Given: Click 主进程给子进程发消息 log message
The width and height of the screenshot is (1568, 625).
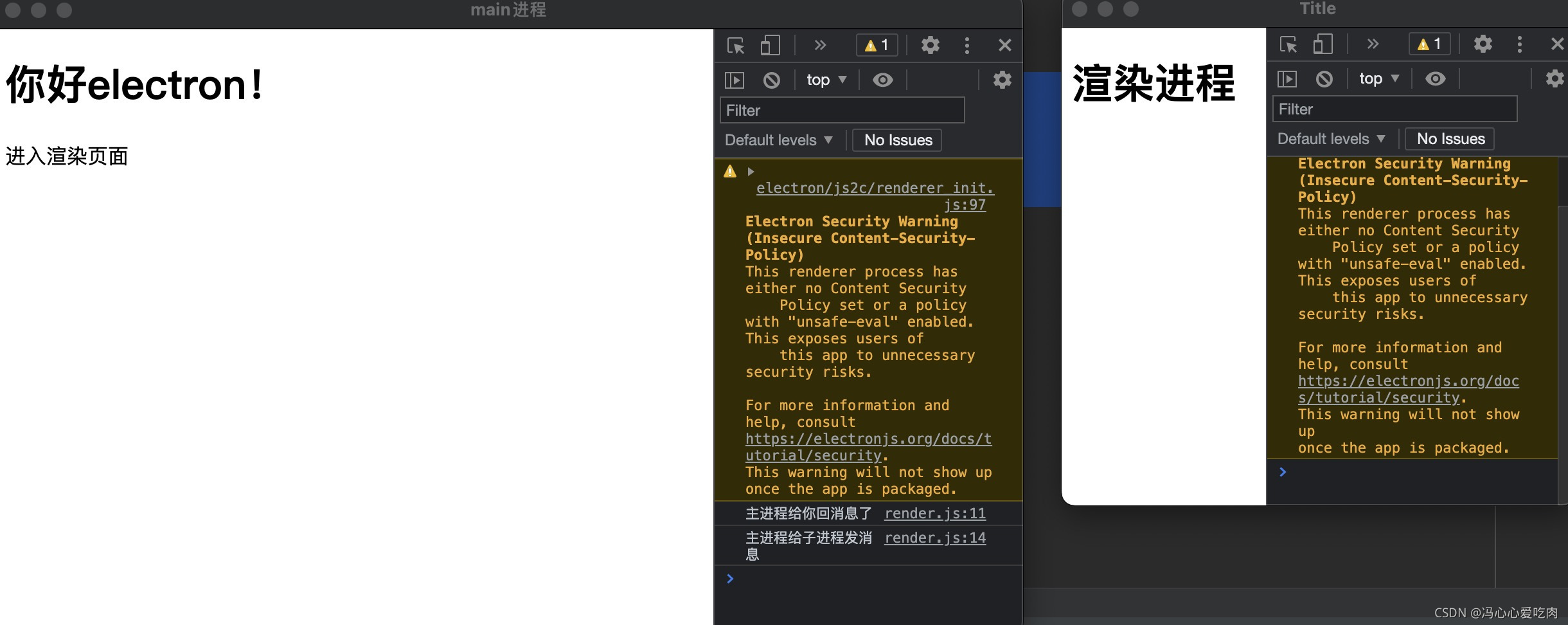Looking at the screenshot, I should (x=808, y=545).
